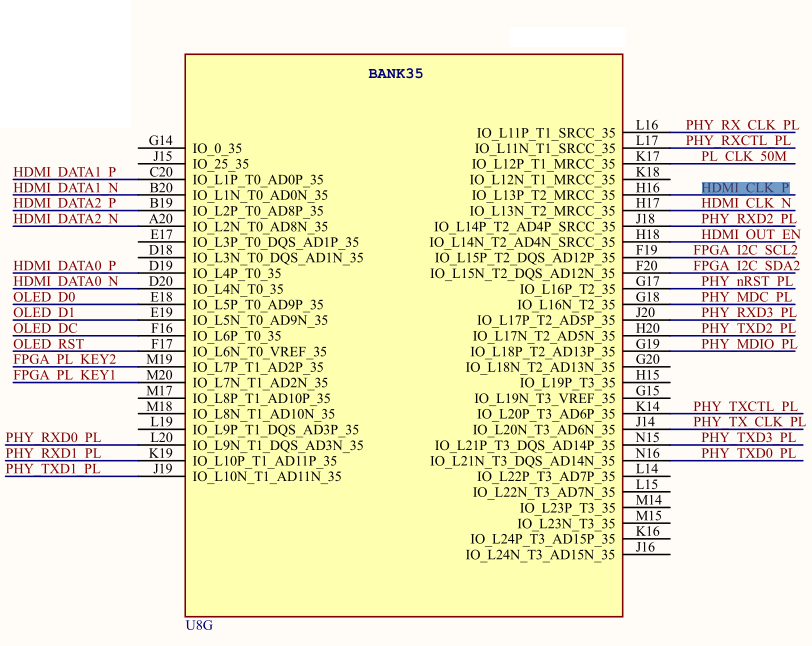
Task: Select pin name IO_L10N_T1_AD11N_35
Action: pos(267,477)
